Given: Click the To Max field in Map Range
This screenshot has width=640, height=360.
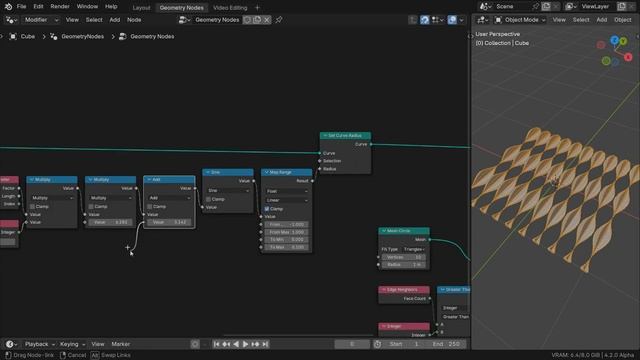Looking at the screenshot, I should coord(287,247).
